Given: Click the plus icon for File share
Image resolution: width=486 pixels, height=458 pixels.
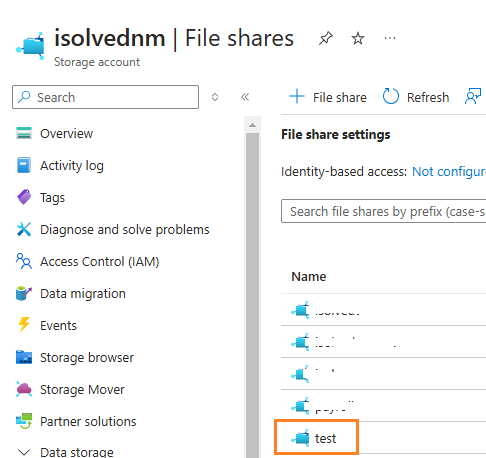Looking at the screenshot, I should click(x=297, y=97).
